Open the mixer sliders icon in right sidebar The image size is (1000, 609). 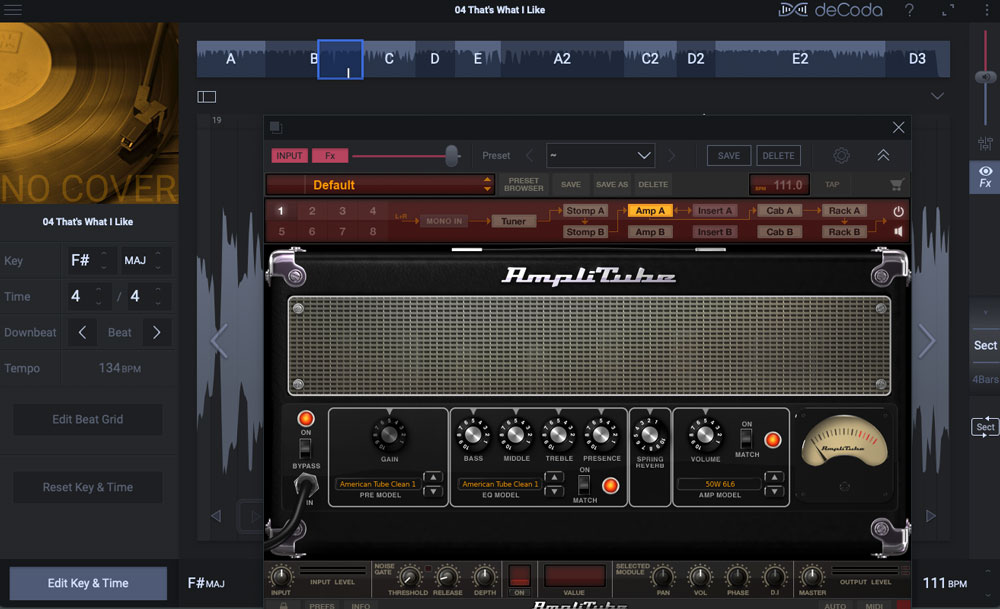point(985,143)
